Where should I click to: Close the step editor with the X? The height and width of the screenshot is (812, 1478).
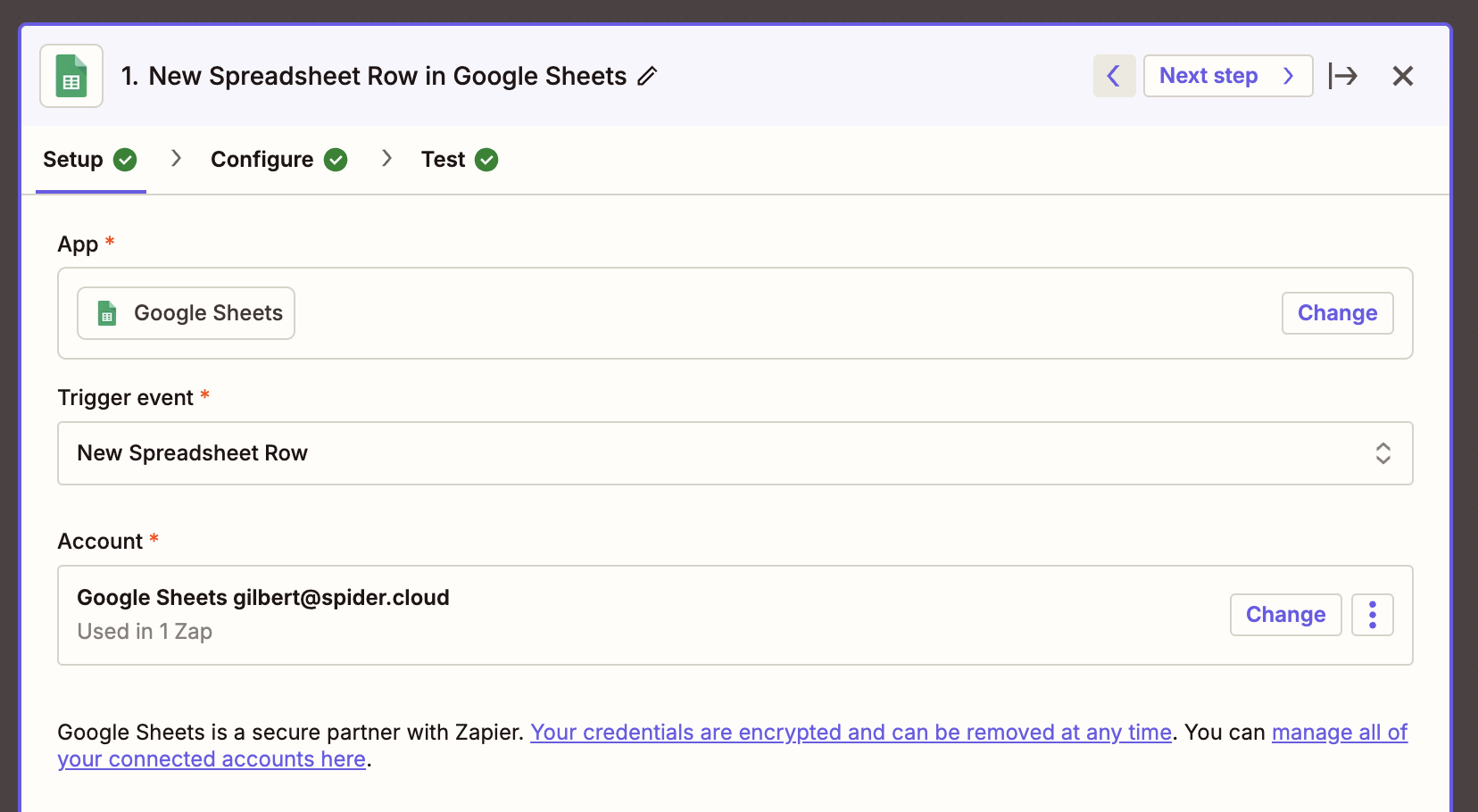coord(1402,76)
